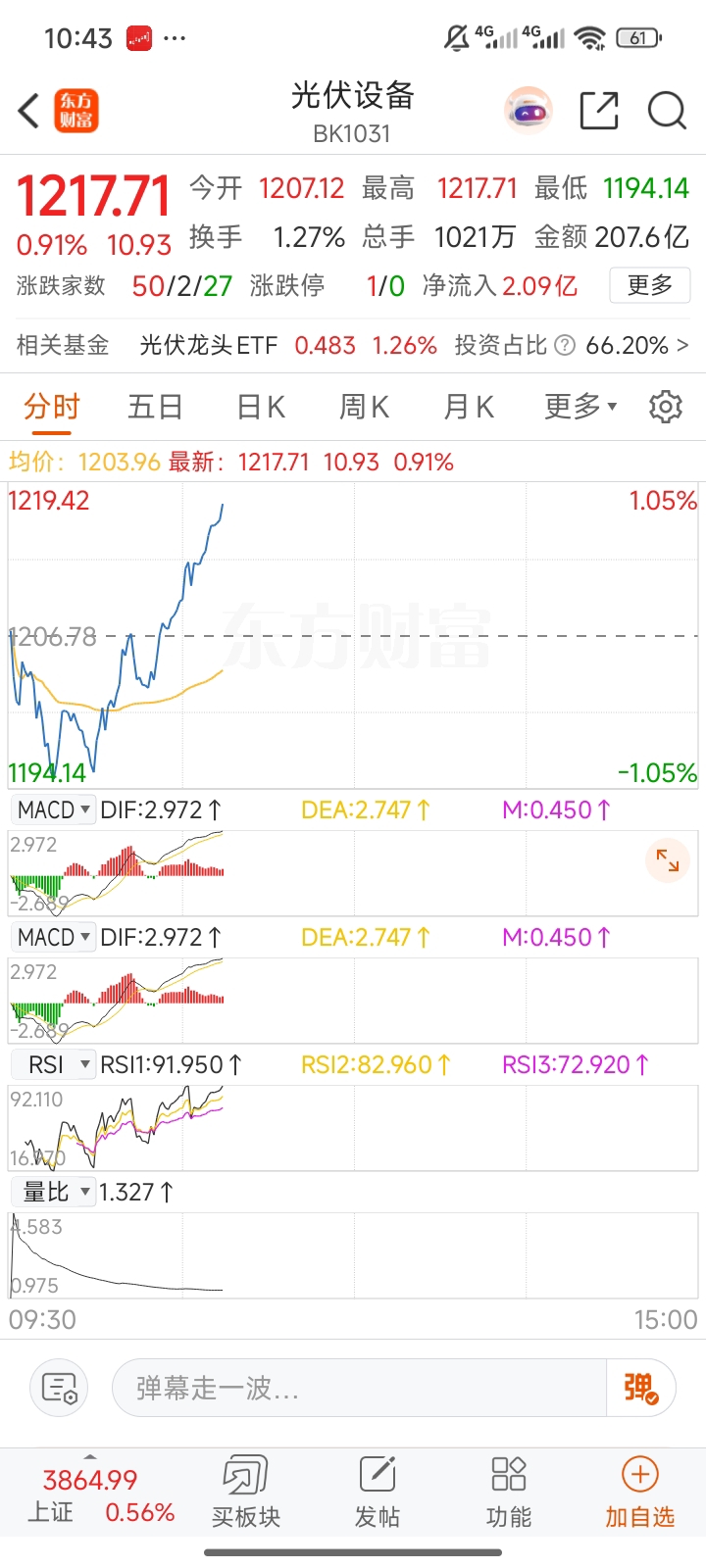Image resolution: width=706 pixels, height=1568 pixels.
Task: Tap the share export icon
Action: click(x=599, y=111)
